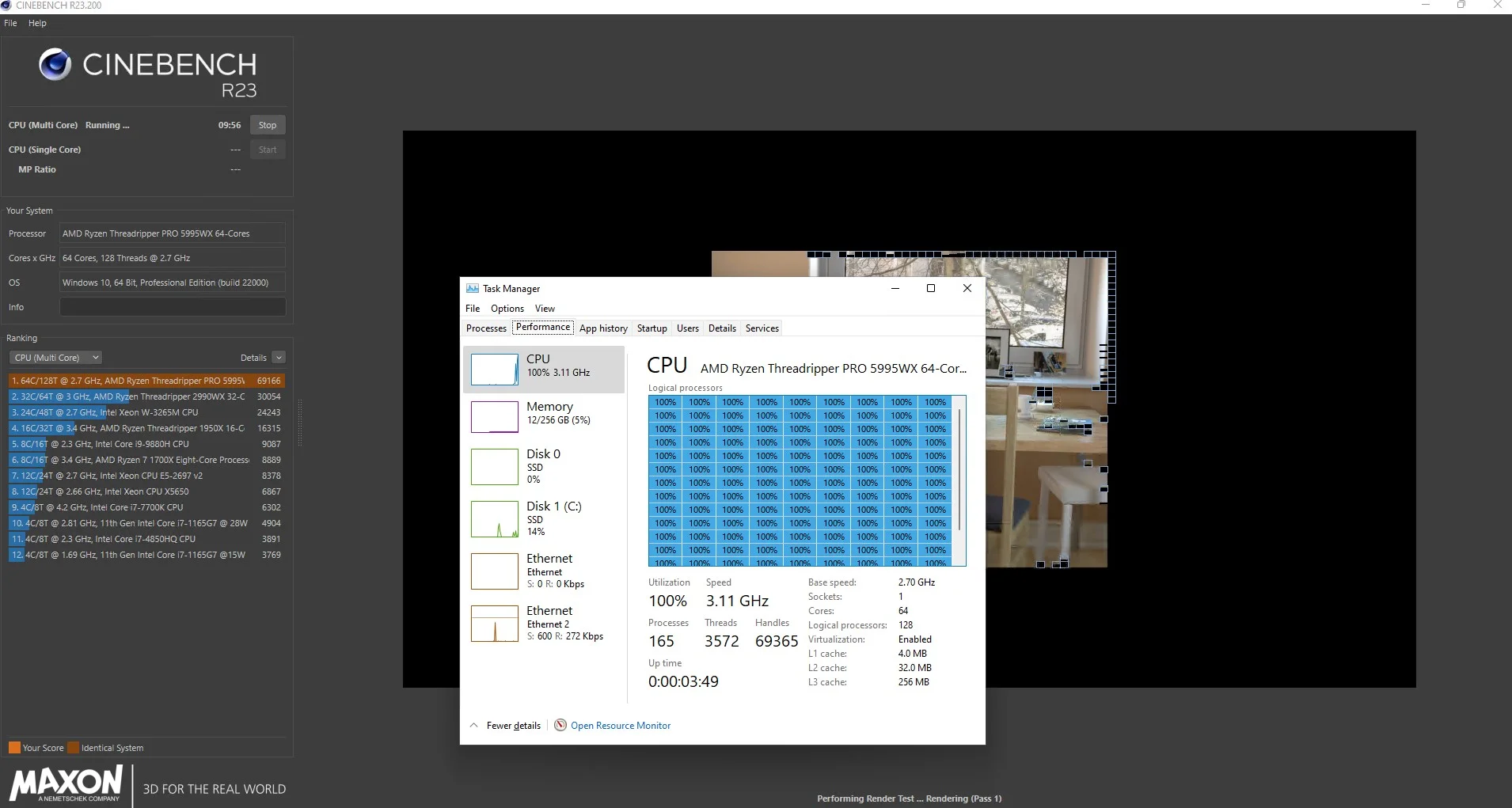Click the Maxon logo
The width and height of the screenshot is (1512, 808).
pos(66,783)
